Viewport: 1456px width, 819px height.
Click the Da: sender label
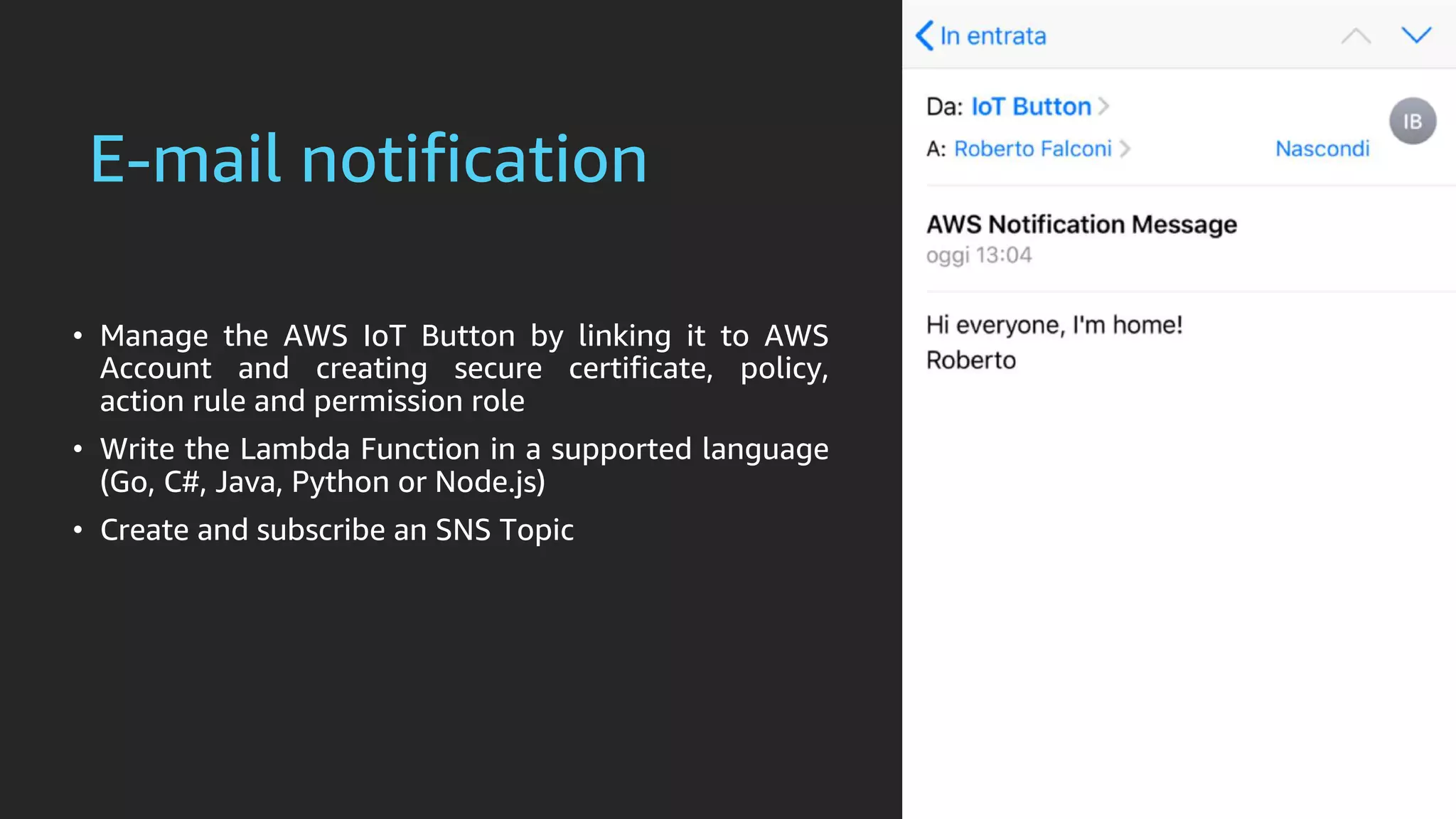point(944,107)
